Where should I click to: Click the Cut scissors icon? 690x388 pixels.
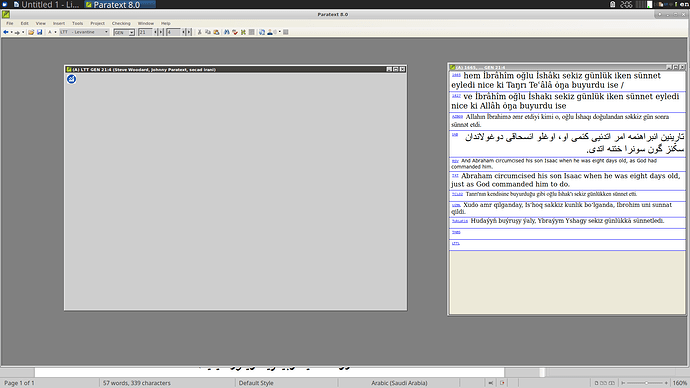(199, 32)
